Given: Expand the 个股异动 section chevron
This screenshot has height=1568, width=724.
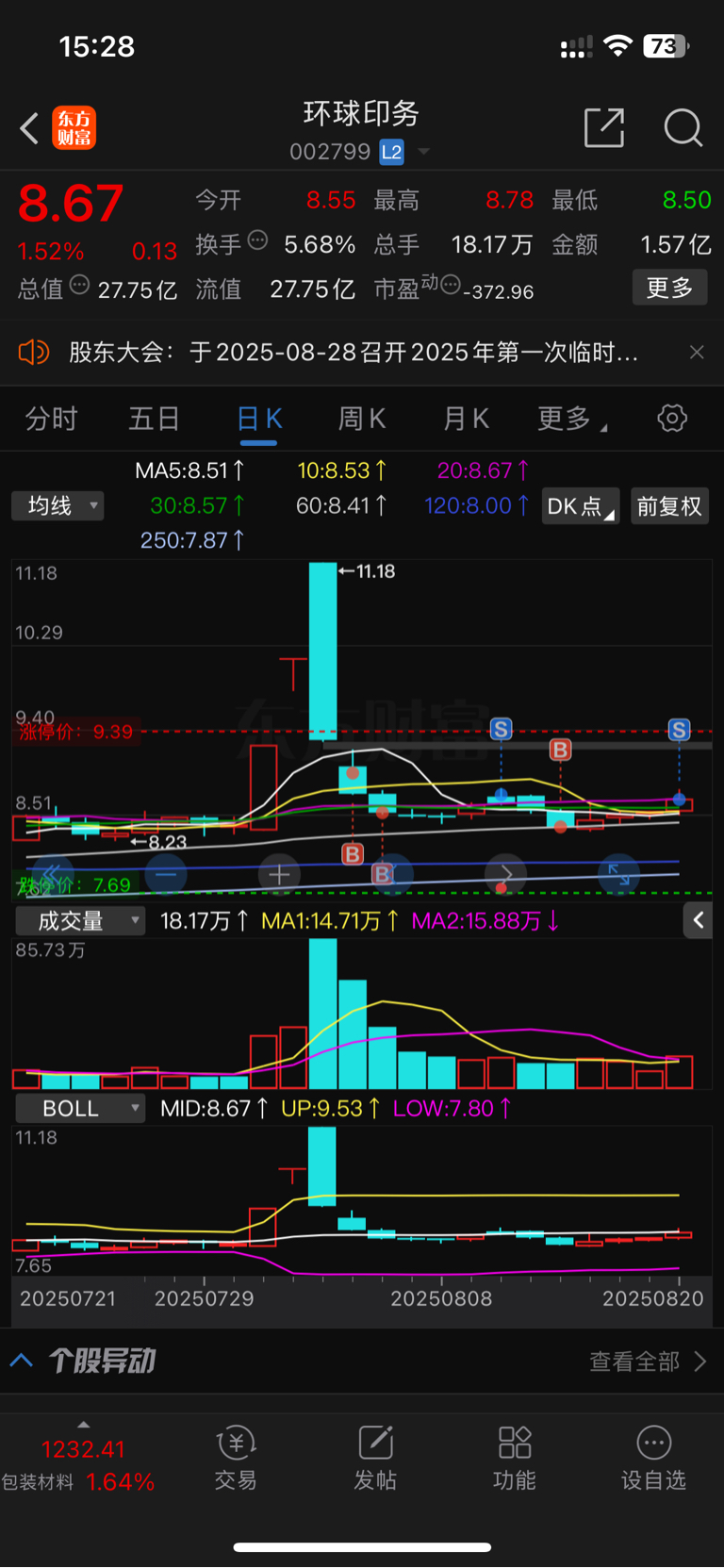Looking at the screenshot, I should pos(22,1361).
